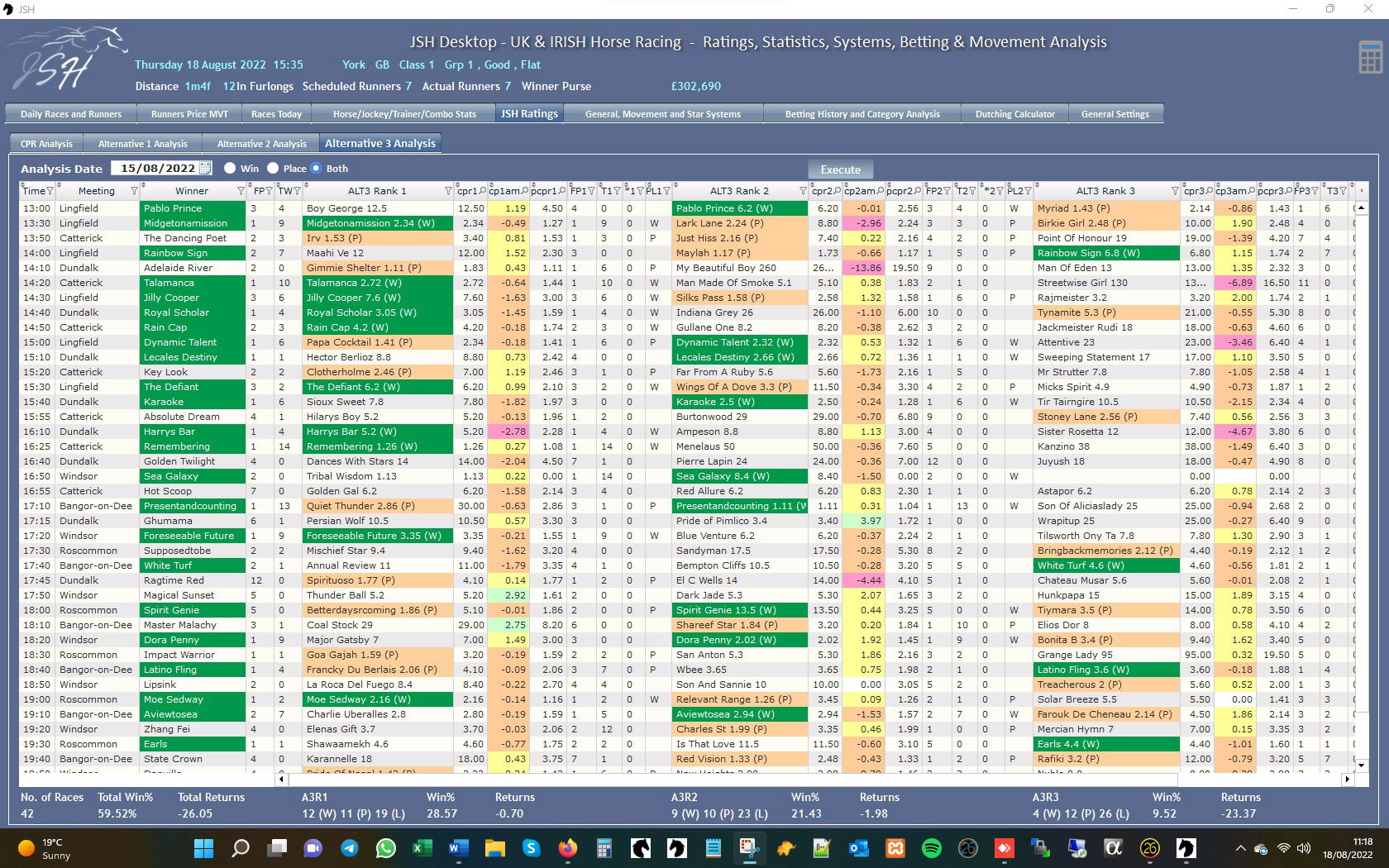1389x868 pixels.
Task: Select the Both radio button
Action: tap(315, 168)
